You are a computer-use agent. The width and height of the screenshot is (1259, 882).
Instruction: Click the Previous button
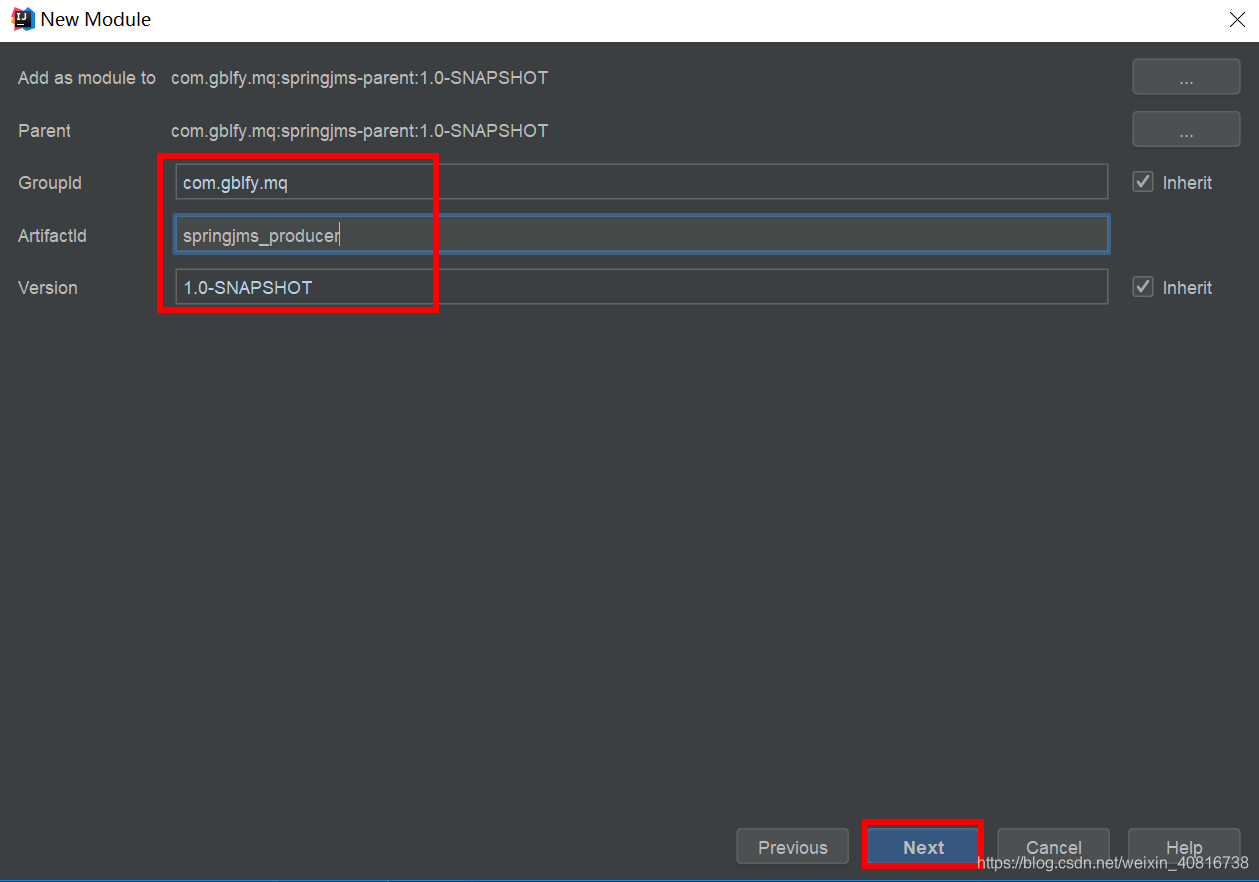point(792,847)
